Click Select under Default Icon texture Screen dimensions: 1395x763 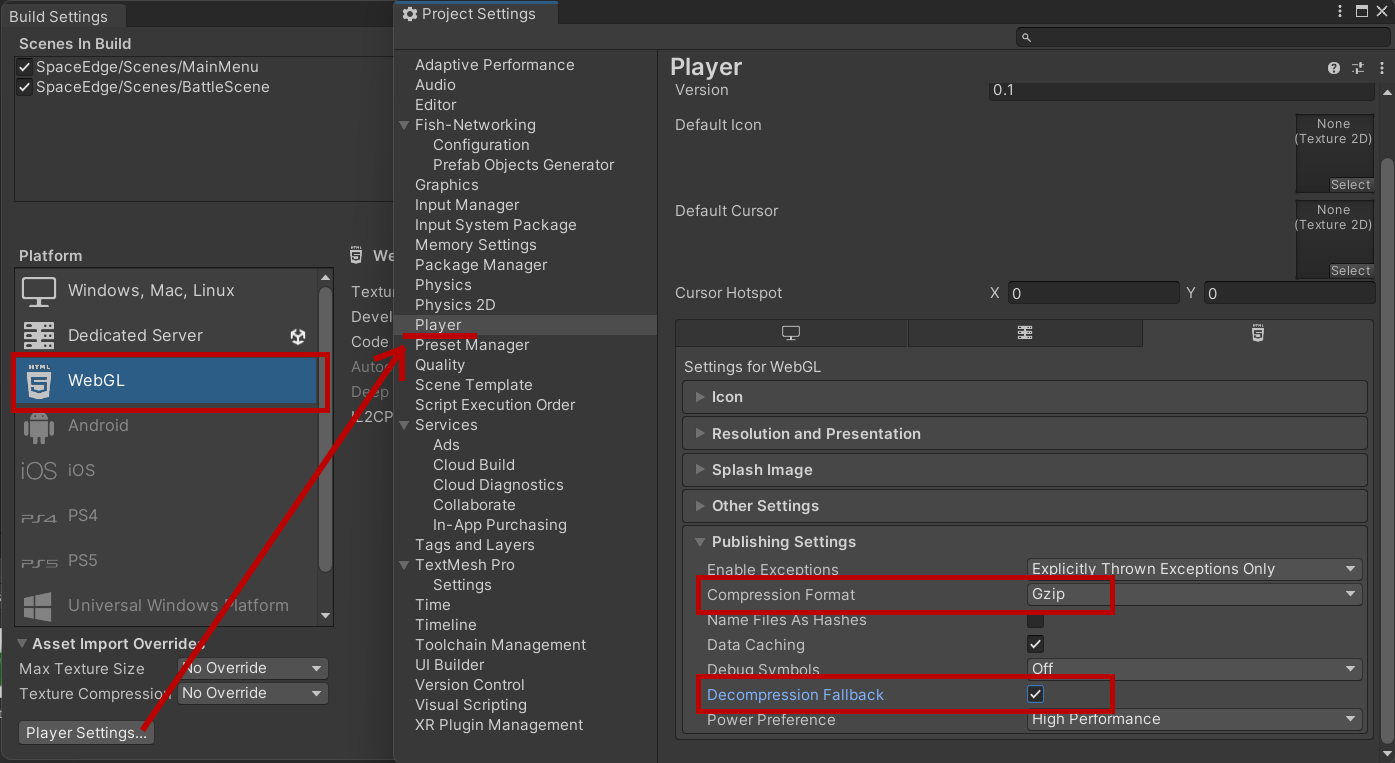click(x=1349, y=185)
